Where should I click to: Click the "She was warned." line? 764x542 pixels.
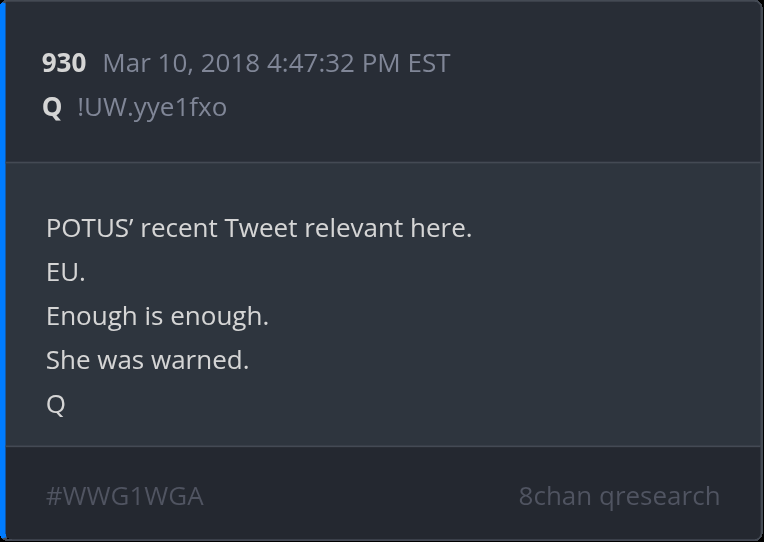(x=147, y=360)
